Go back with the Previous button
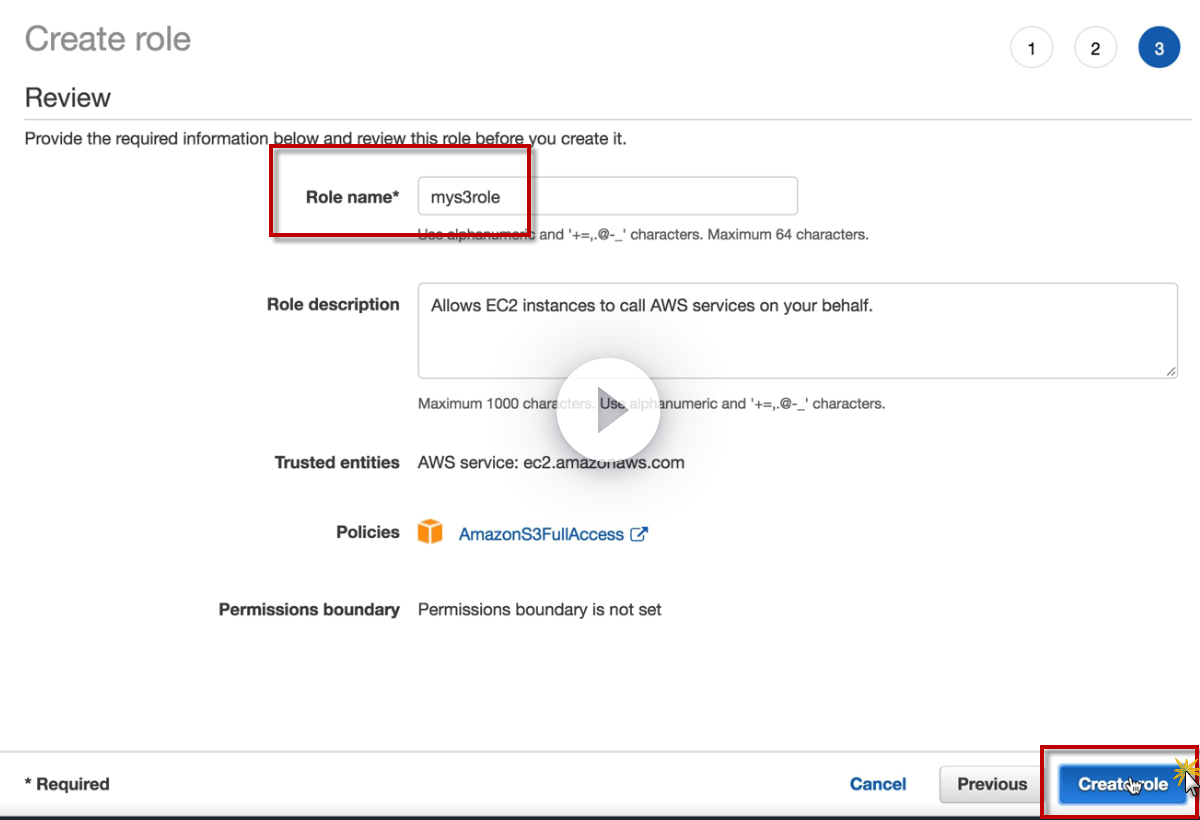Screen dimensions: 1200x820 click(x=992, y=784)
